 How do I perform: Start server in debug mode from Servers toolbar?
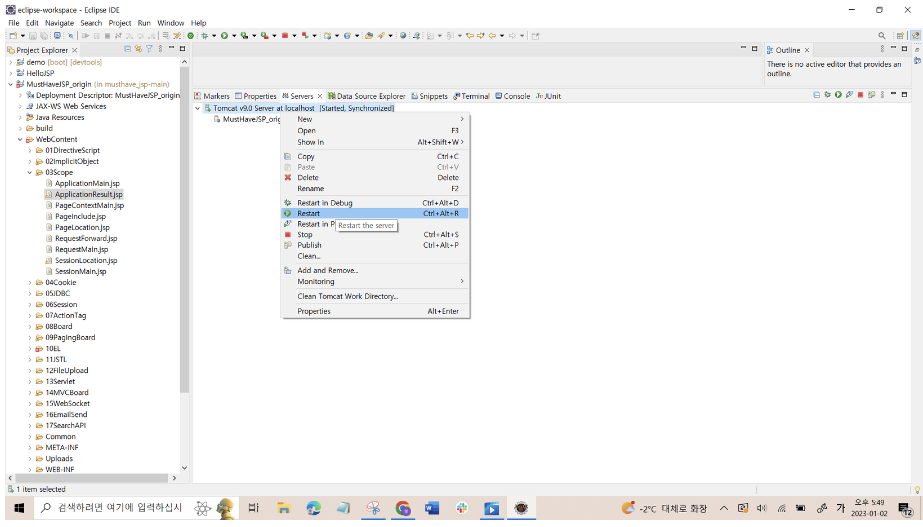click(828, 95)
